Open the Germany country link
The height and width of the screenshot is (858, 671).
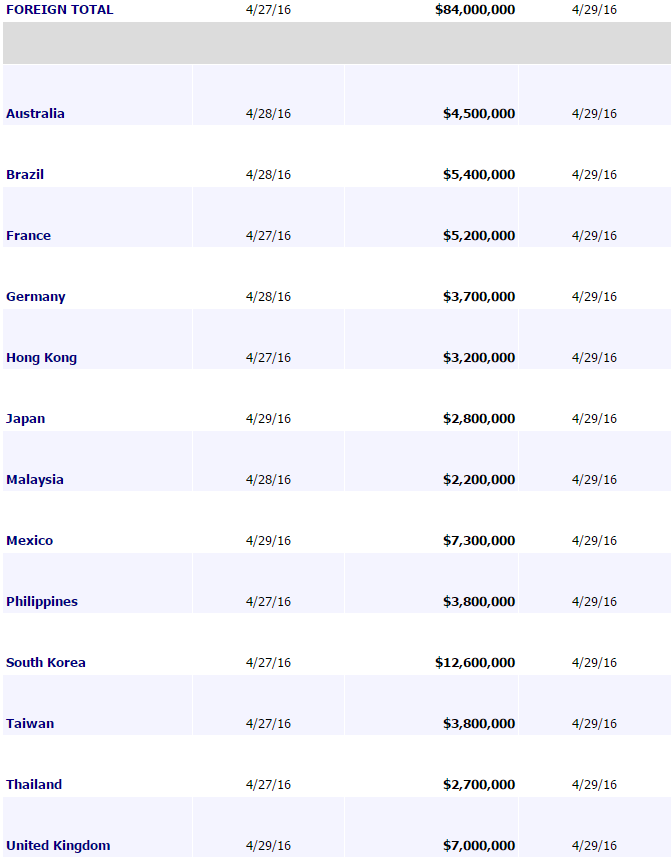coord(36,297)
